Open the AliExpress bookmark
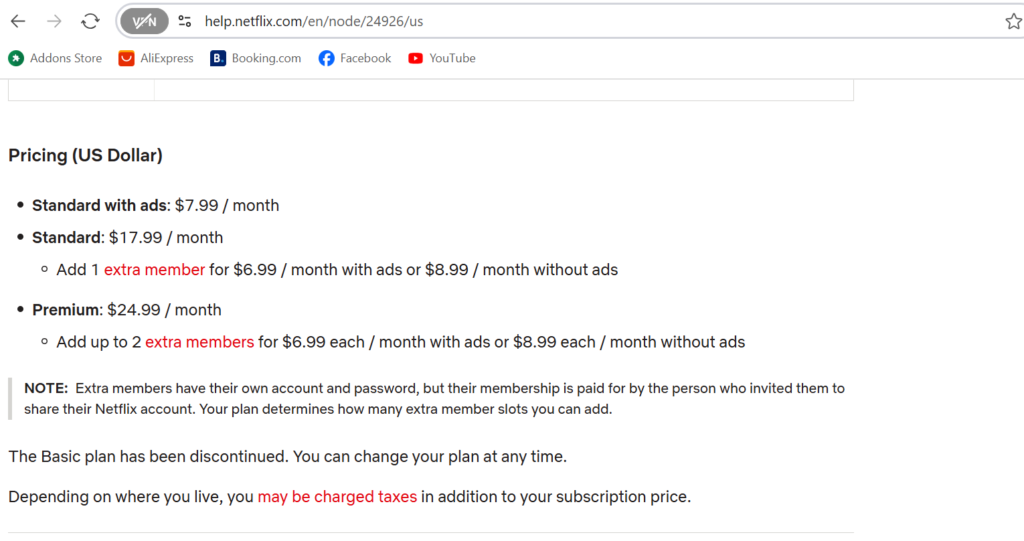This screenshot has width=1024, height=541. 156,58
